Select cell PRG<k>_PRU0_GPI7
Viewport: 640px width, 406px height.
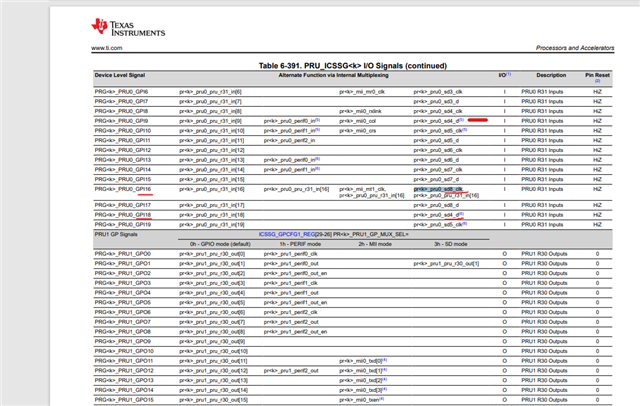pos(121,102)
